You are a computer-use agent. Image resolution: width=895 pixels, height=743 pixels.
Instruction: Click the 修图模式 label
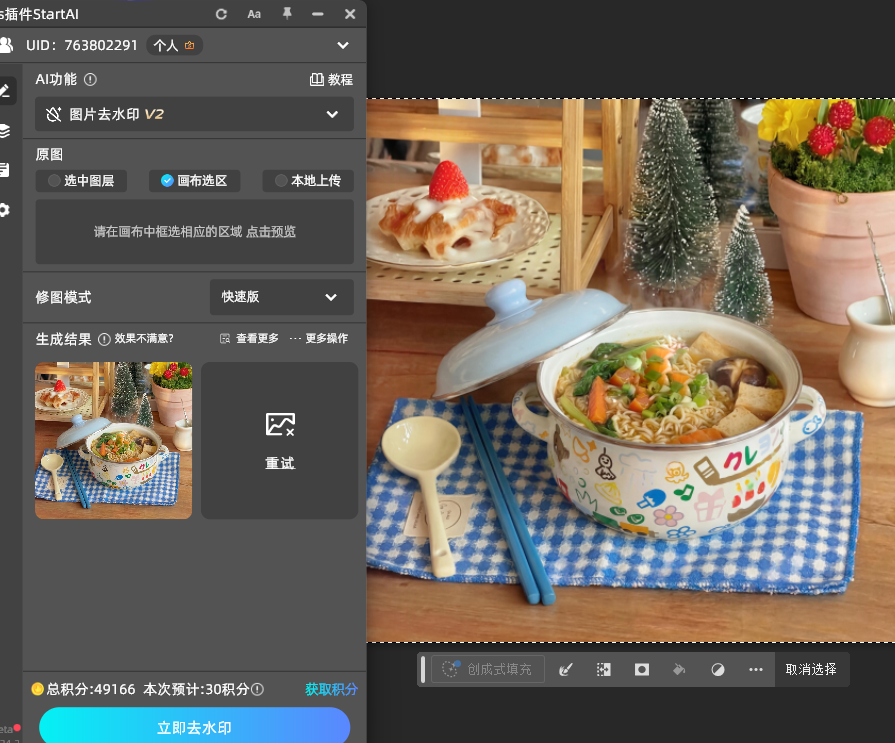tap(63, 297)
